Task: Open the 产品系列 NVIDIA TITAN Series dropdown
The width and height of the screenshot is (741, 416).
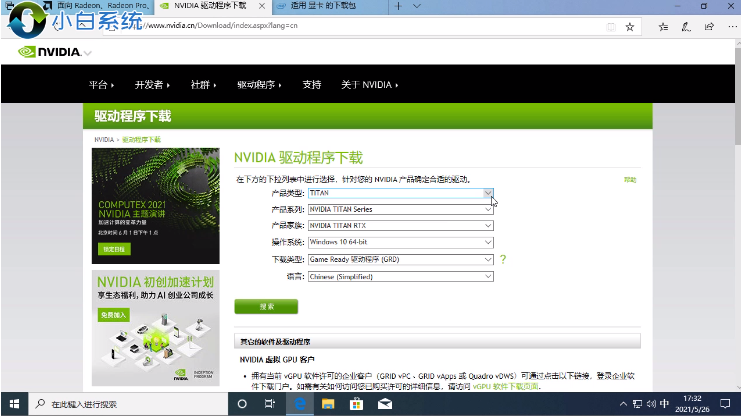Action: 401,209
